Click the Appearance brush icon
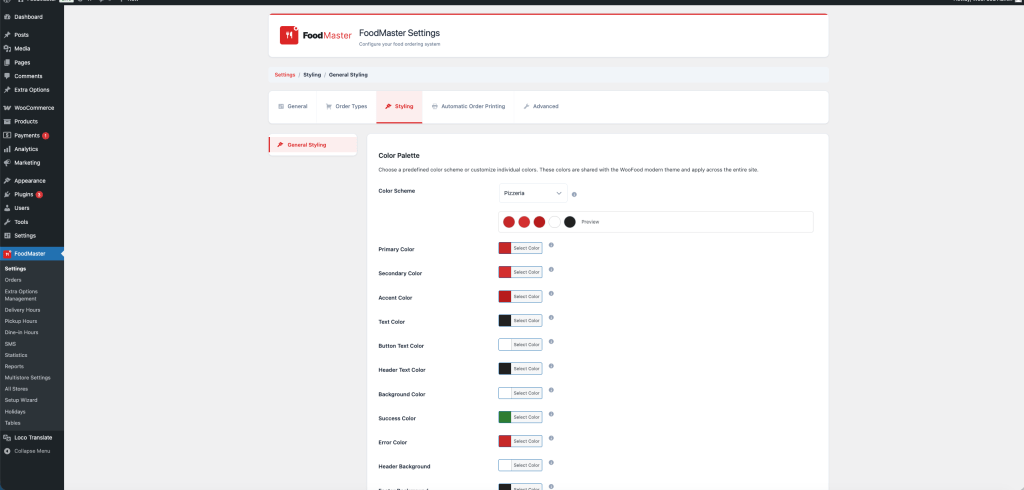 (x=7, y=181)
